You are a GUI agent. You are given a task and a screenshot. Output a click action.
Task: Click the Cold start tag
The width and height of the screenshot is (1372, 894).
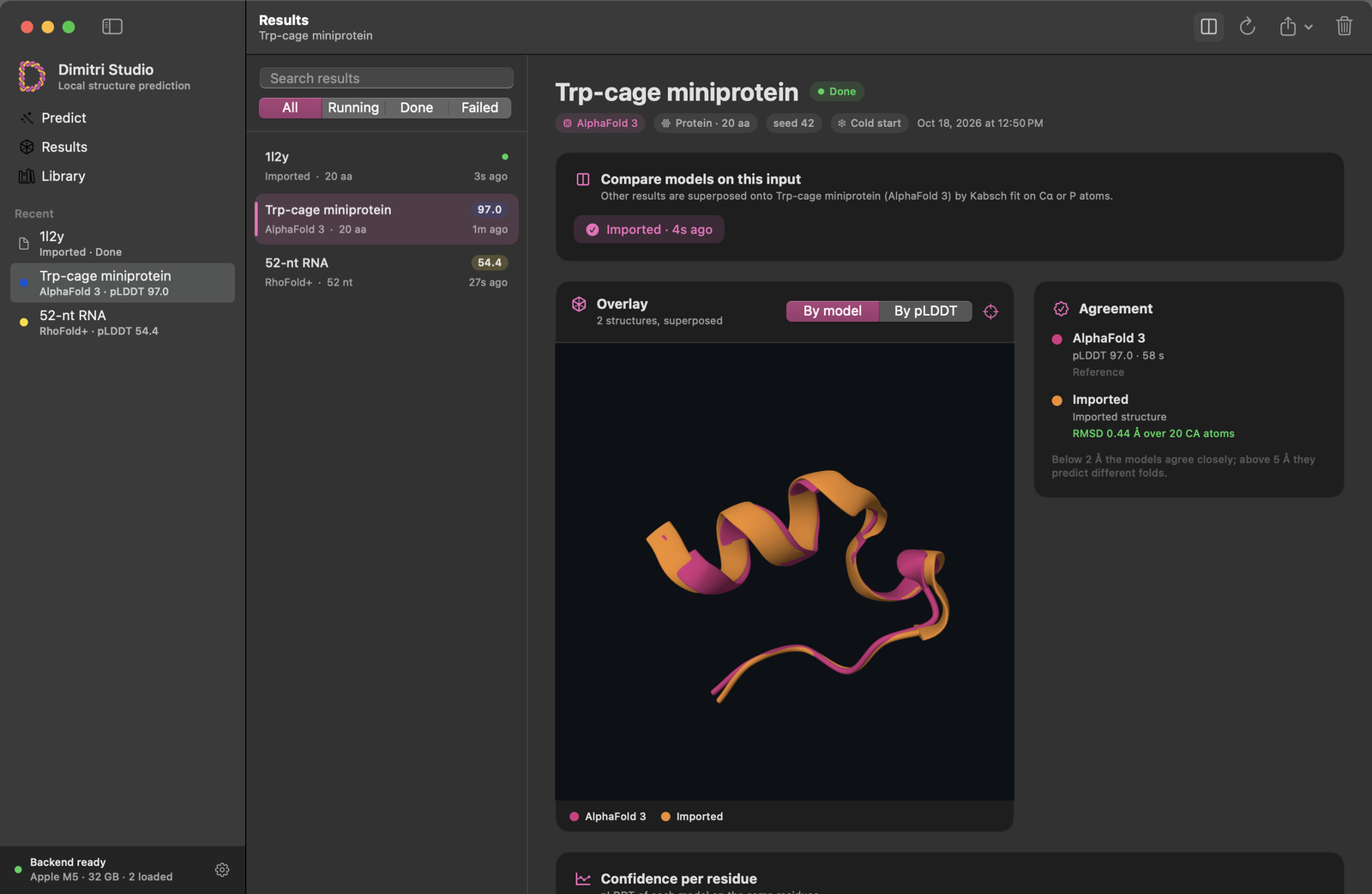coord(870,123)
